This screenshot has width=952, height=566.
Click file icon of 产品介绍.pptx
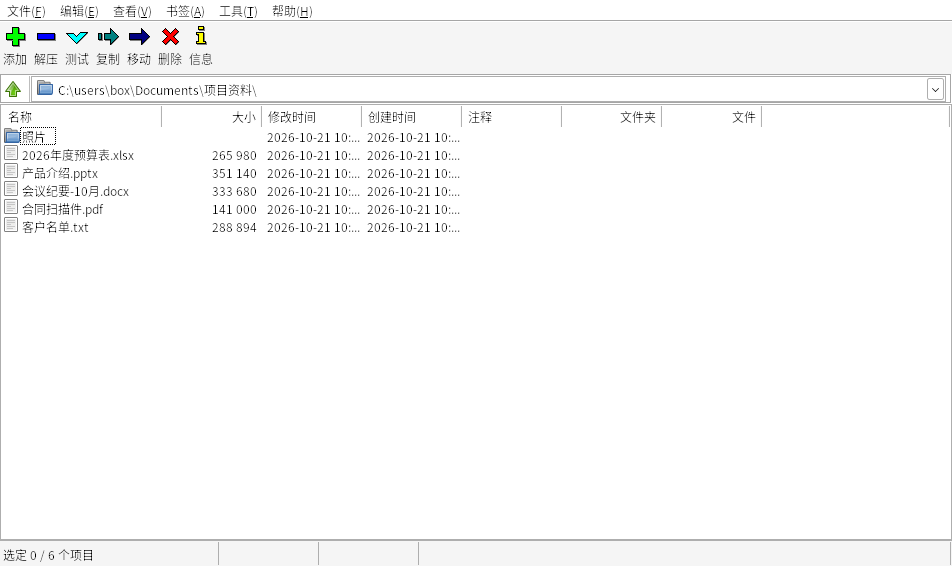11,171
